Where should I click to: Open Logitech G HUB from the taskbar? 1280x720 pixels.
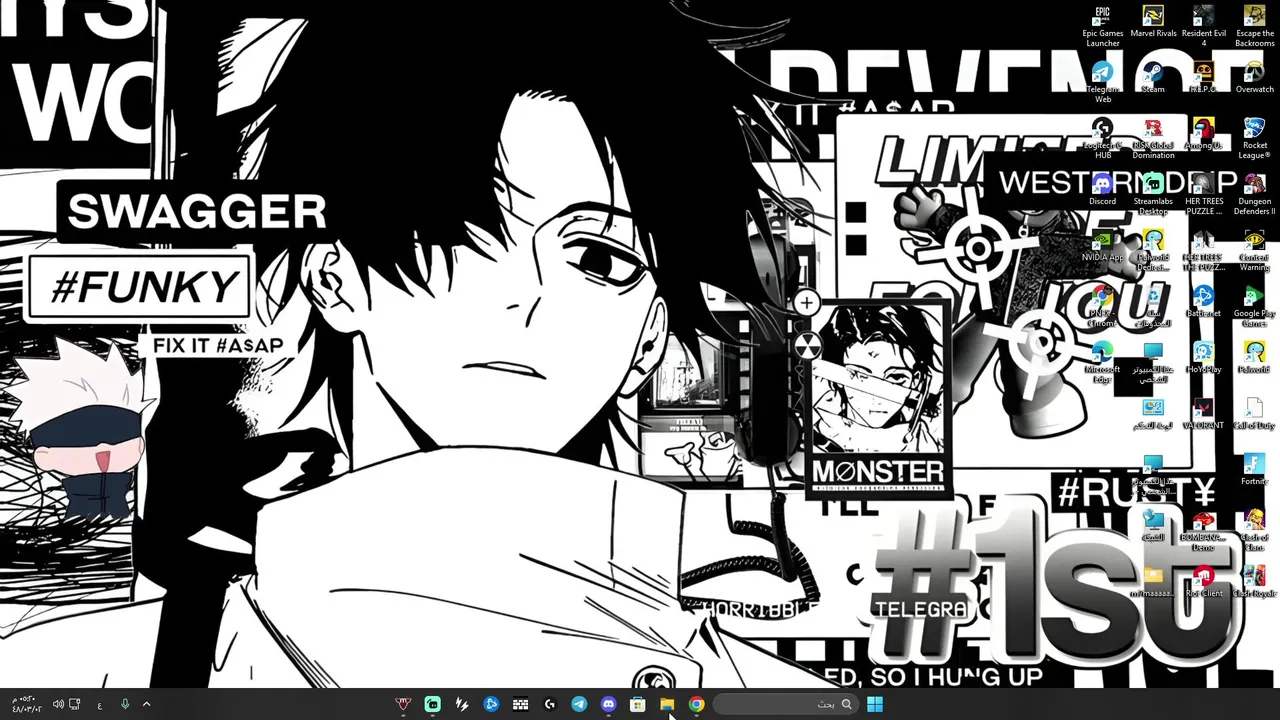click(x=550, y=704)
